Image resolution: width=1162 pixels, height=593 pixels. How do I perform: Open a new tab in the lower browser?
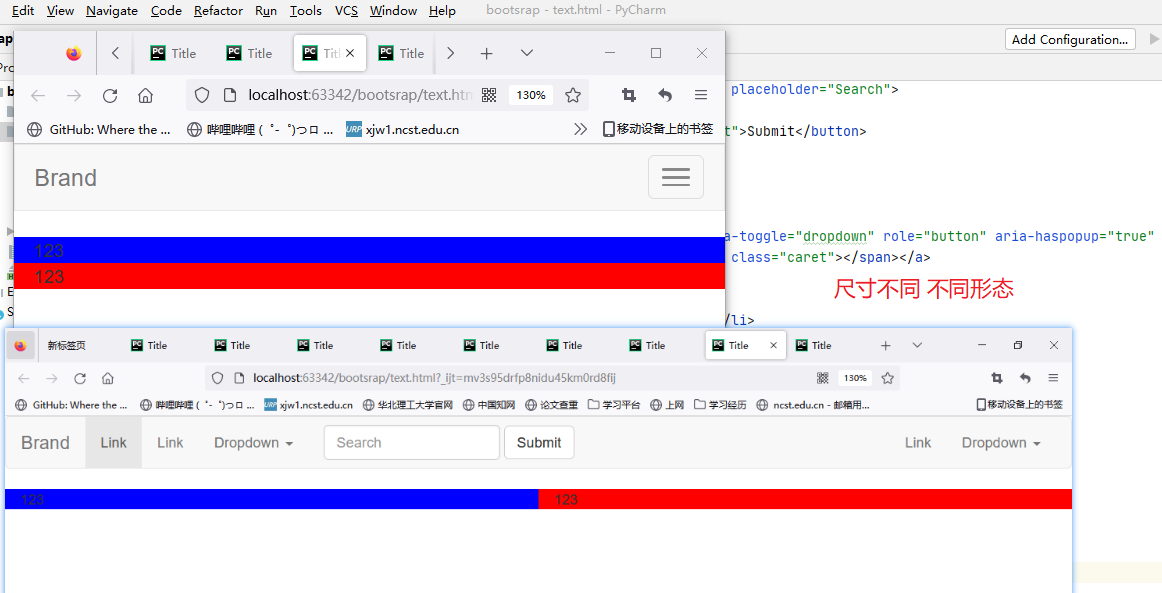pyautogui.click(x=886, y=345)
